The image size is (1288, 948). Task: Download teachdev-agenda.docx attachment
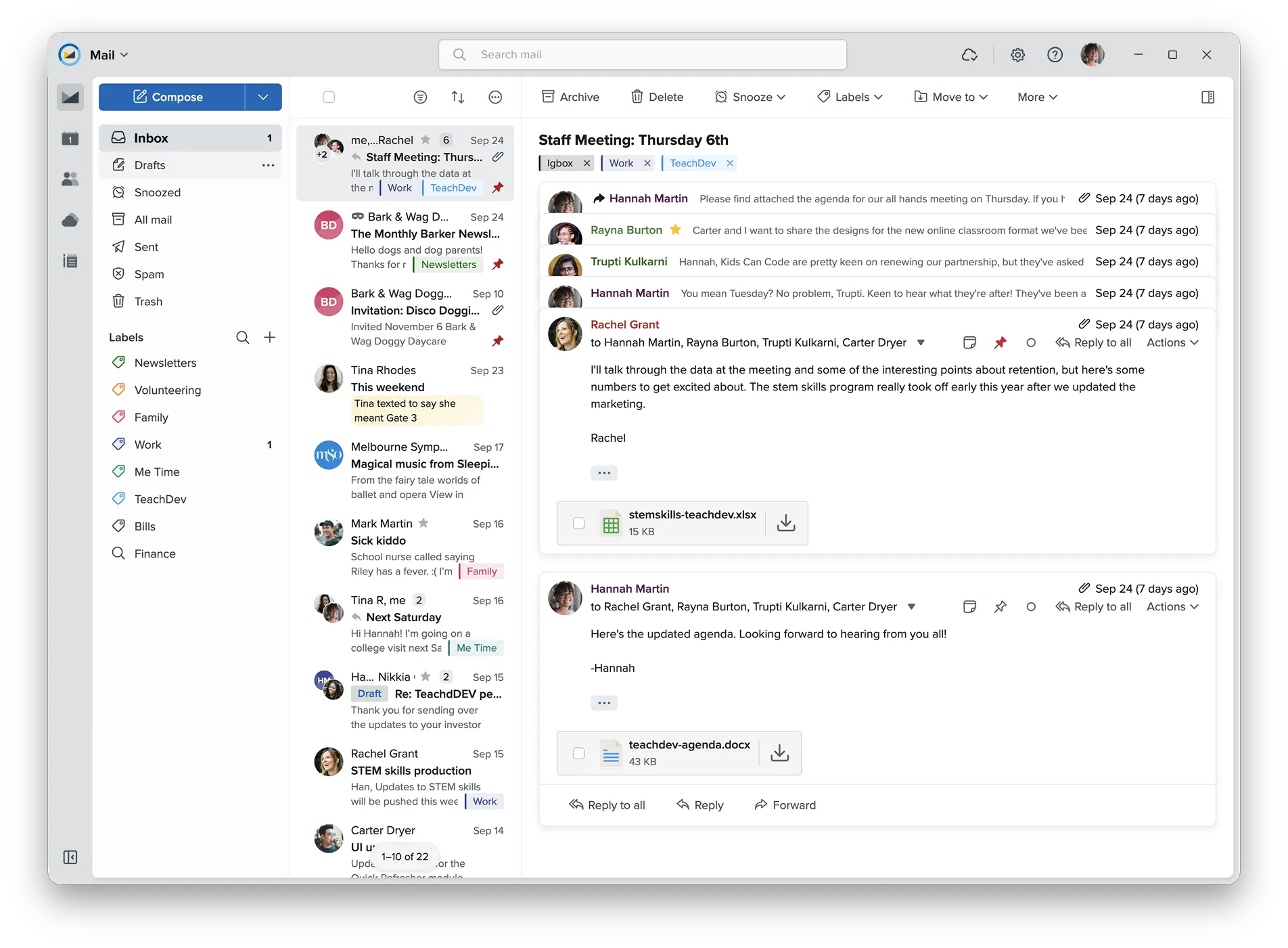tap(779, 753)
